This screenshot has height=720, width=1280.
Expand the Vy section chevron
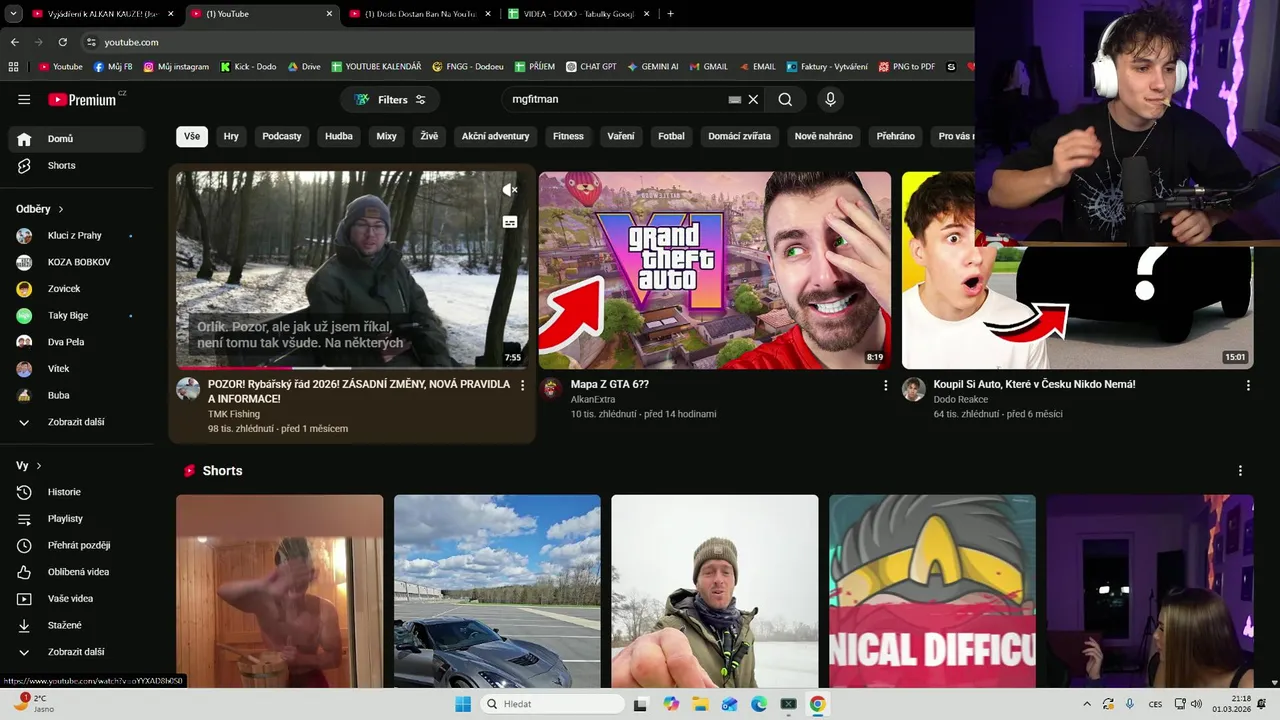(x=39, y=466)
